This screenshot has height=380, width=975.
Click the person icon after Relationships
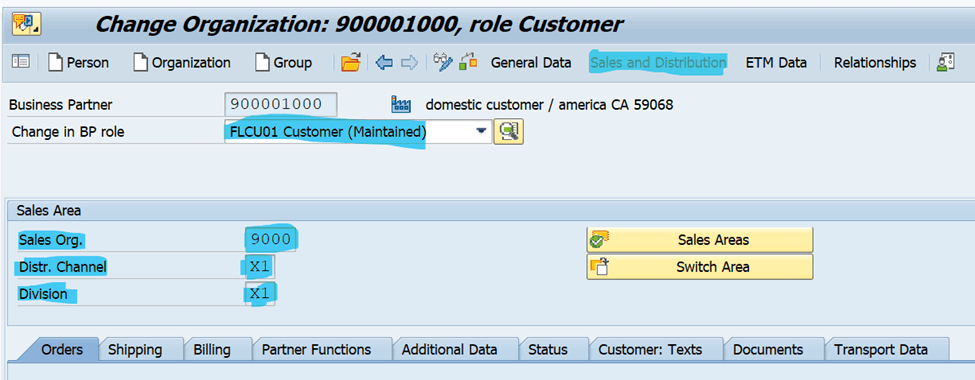946,63
